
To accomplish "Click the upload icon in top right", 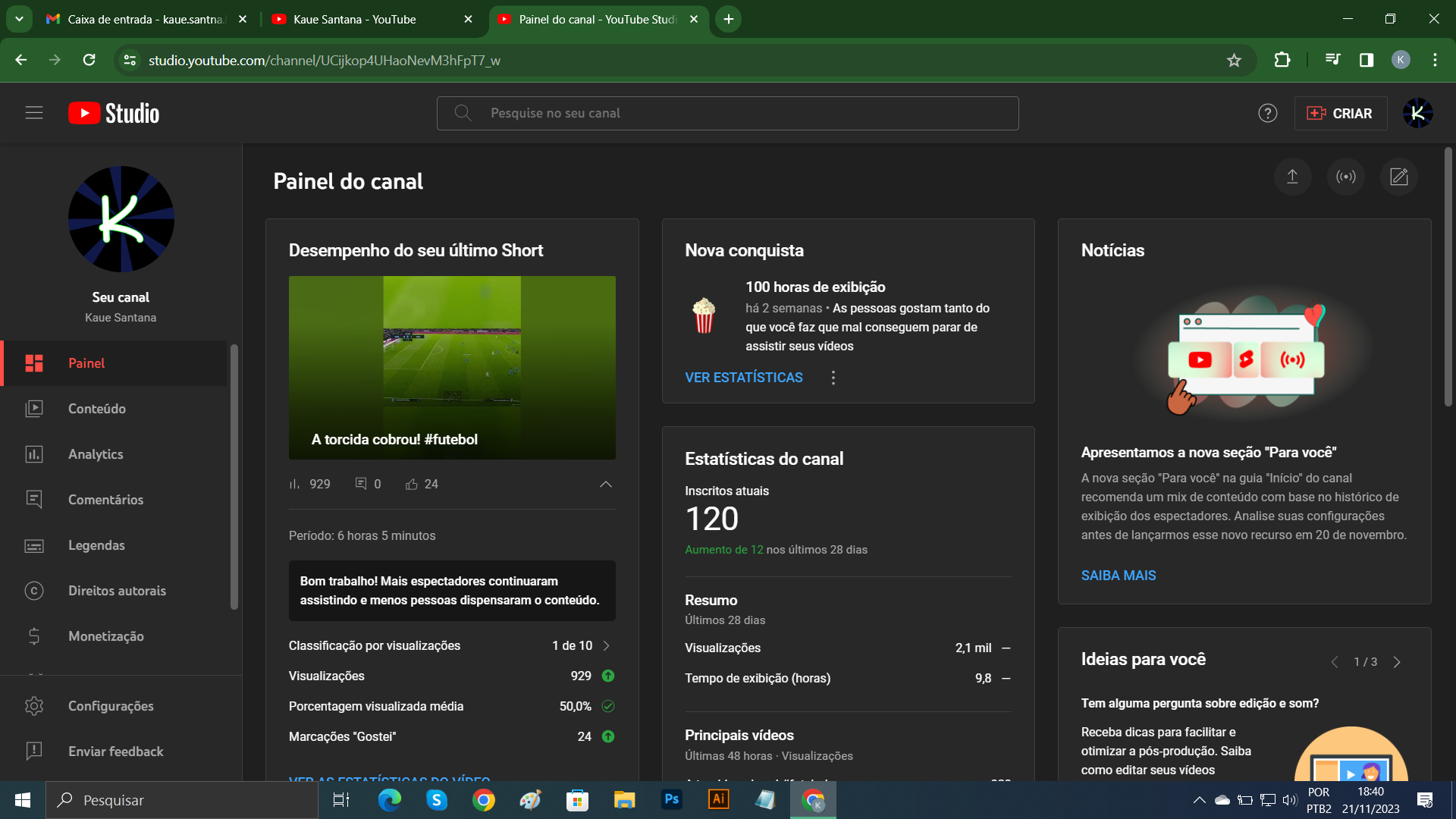I will (1292, 178).
